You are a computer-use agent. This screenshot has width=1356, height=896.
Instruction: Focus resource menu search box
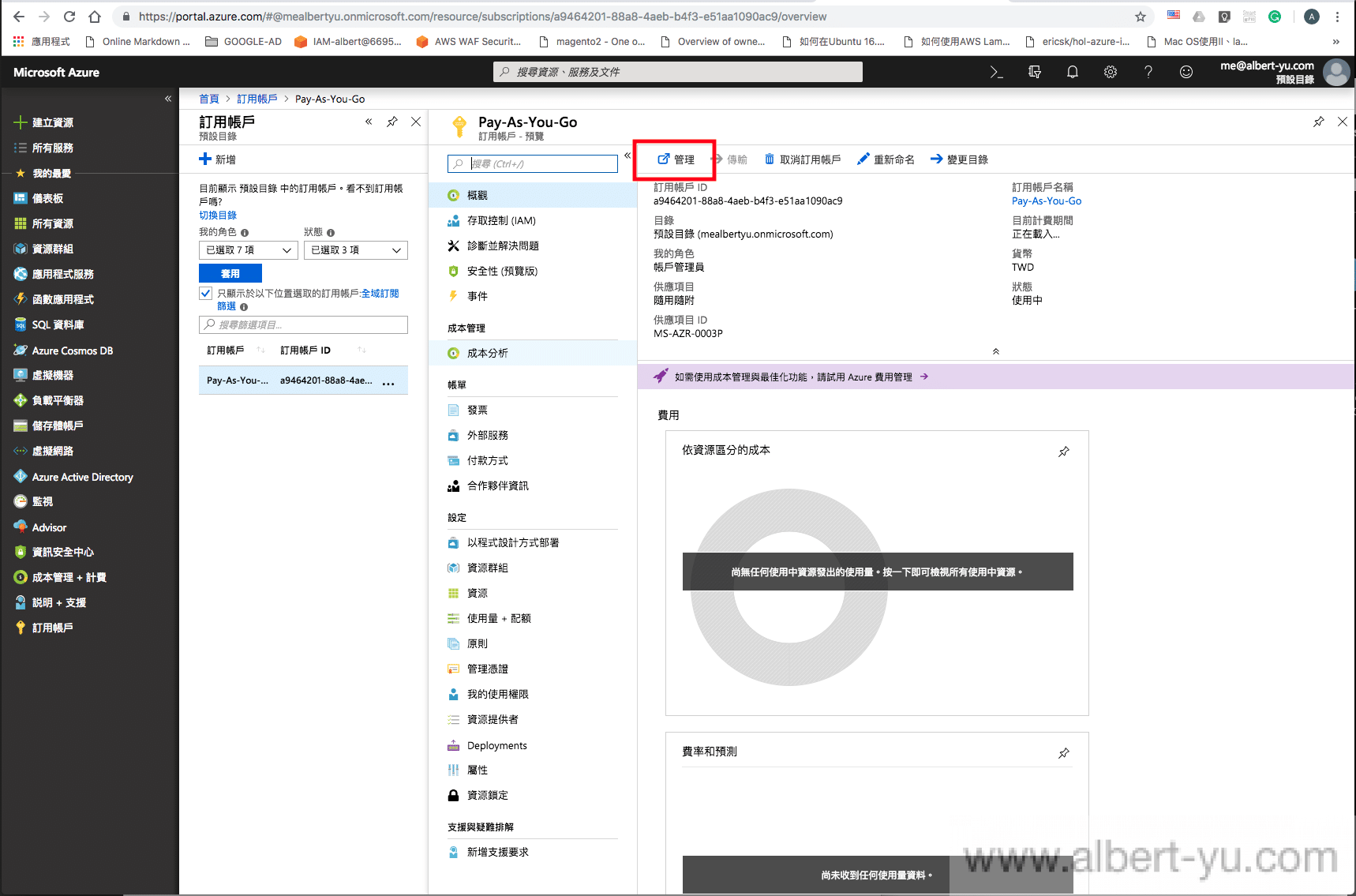tap(533, 163)
